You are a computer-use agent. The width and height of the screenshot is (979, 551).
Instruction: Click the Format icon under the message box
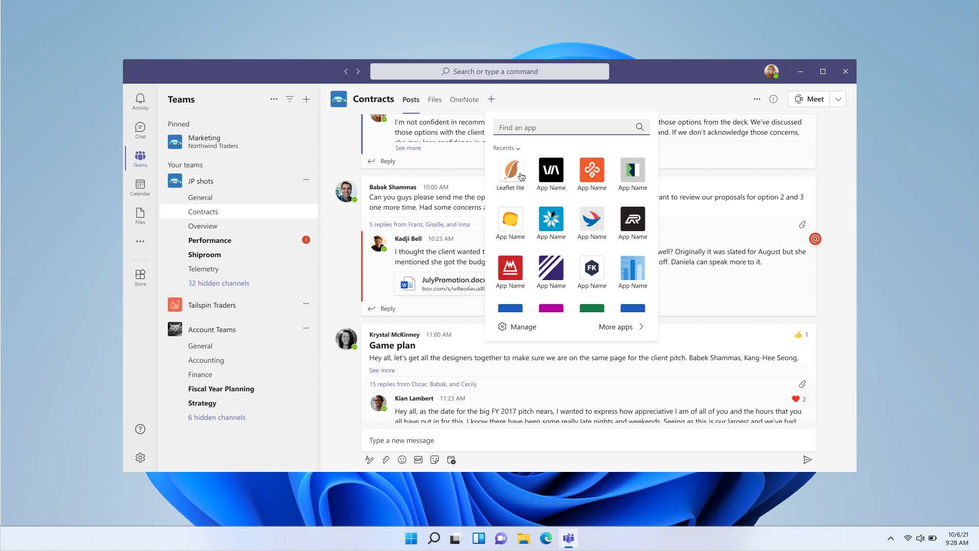(x=369, y=460)
